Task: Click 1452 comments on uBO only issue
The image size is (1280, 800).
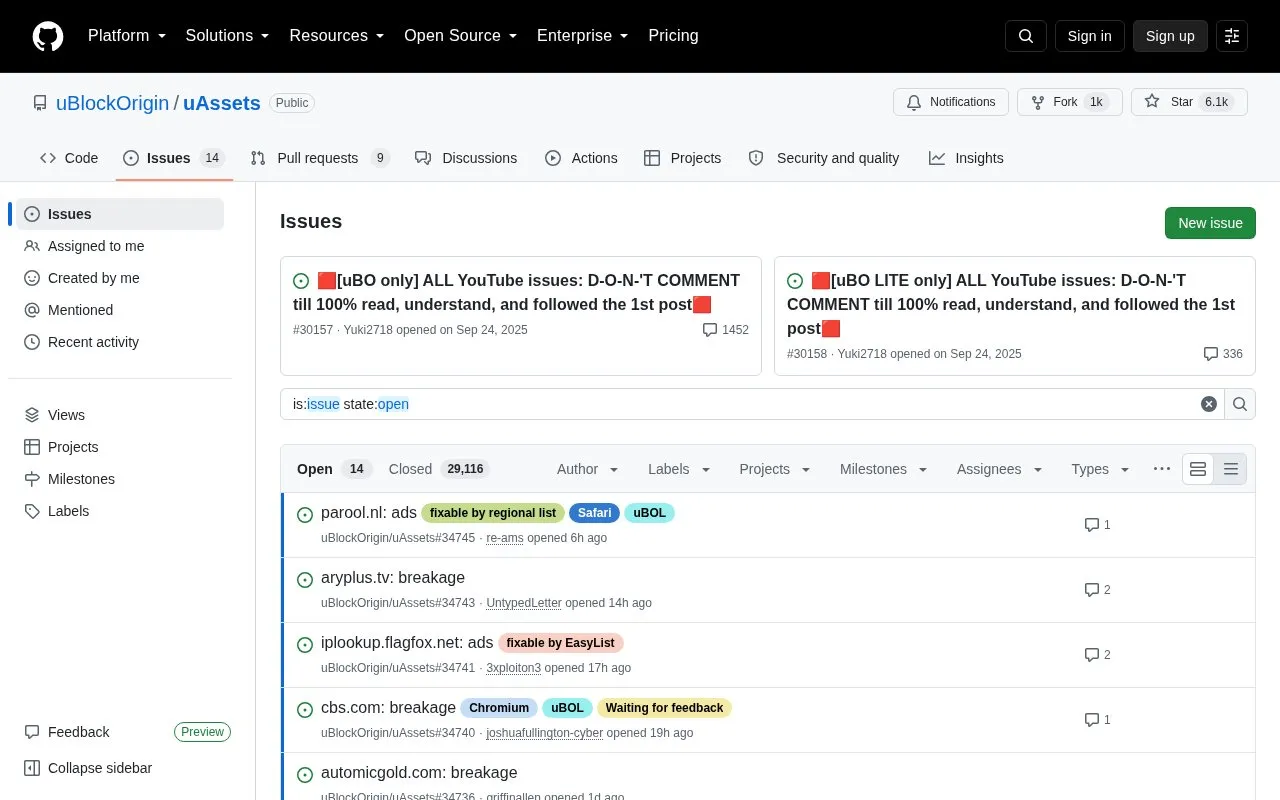Action: 726,330
